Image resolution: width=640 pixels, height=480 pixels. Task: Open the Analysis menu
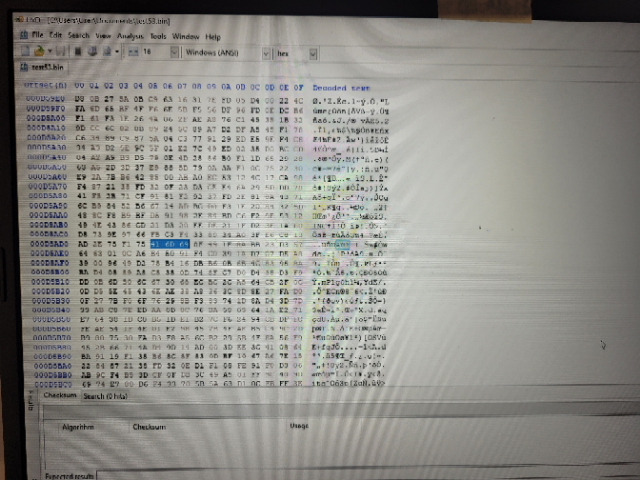pos(130,36)
